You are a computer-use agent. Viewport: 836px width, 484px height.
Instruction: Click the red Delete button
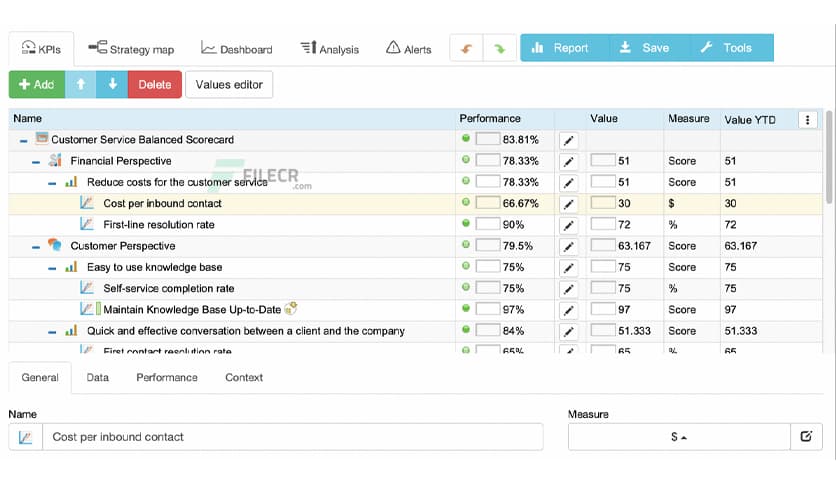155,84
